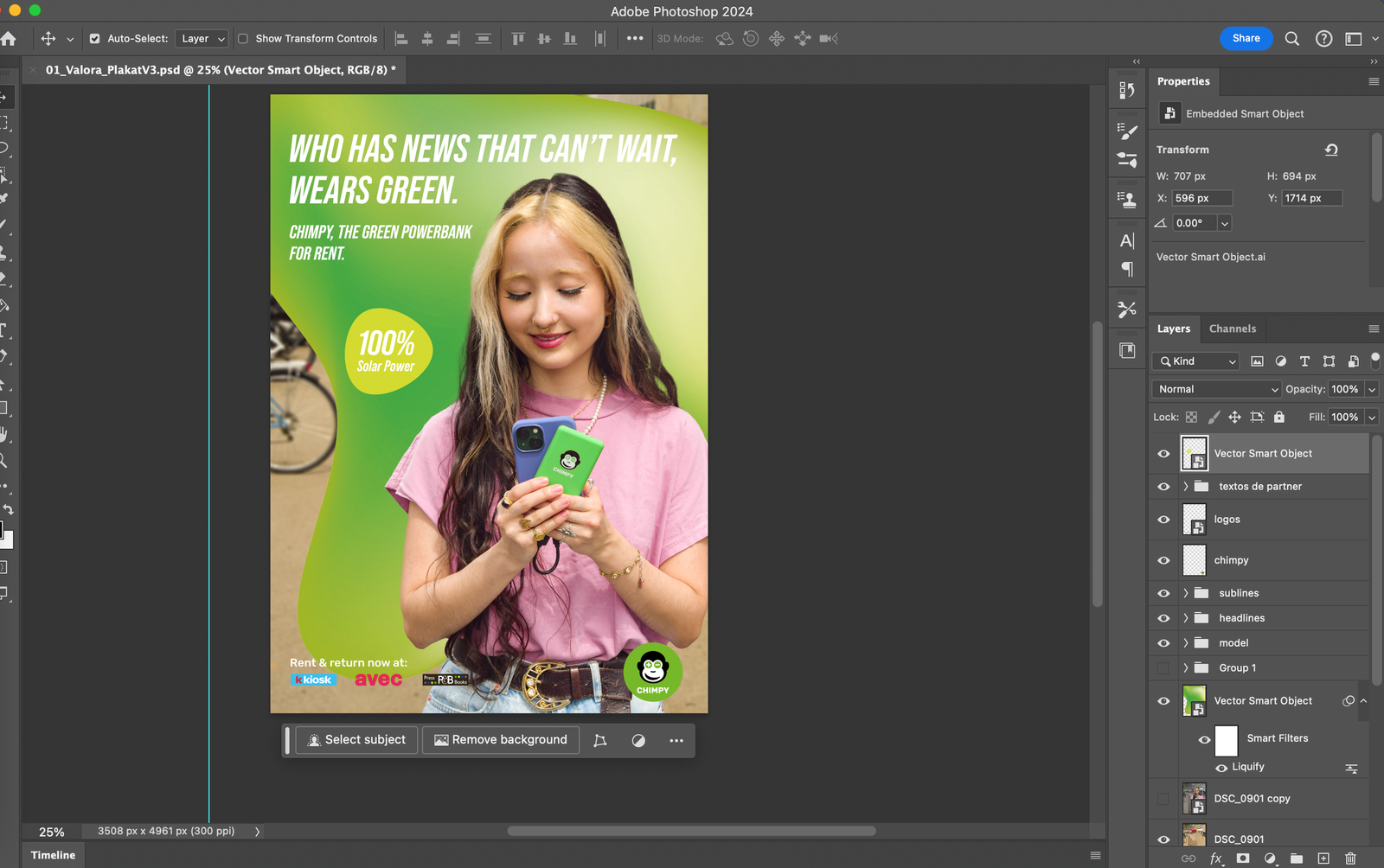
Task: Open Auto-Select Layer dropdown
Action: coord(202,39)
